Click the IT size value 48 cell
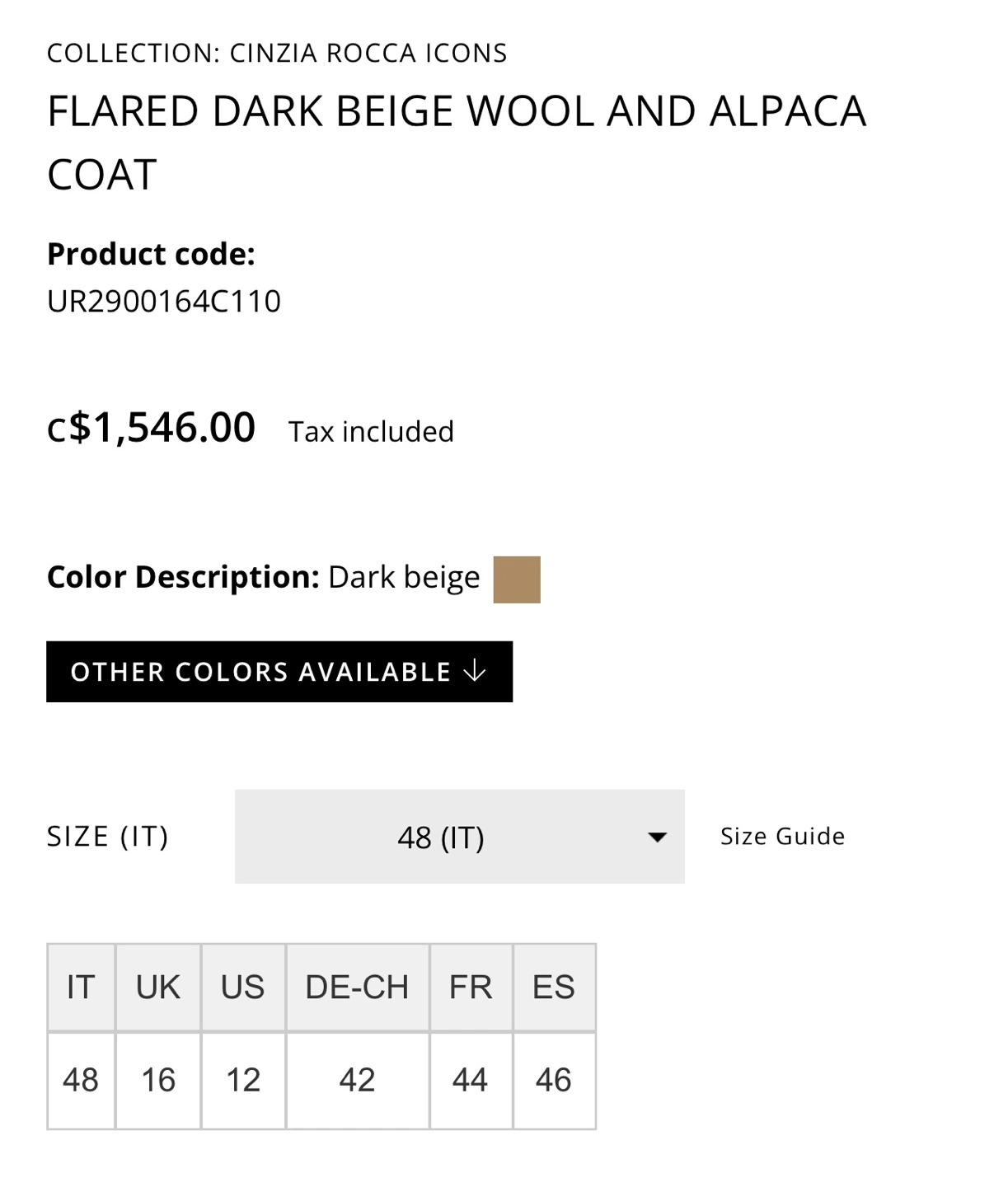The height and width of the screenshot is (1187, 1008). coord(81,1080)
